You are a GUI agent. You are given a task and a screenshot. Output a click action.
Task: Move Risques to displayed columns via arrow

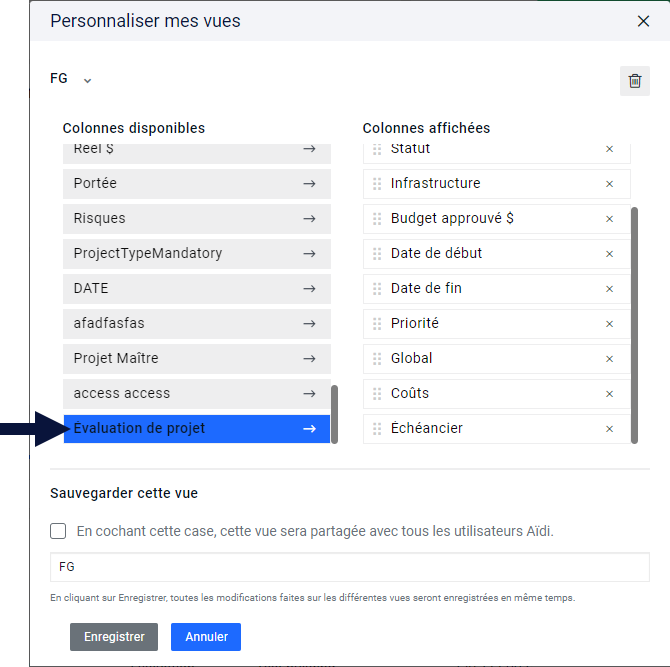pos(309,219)
